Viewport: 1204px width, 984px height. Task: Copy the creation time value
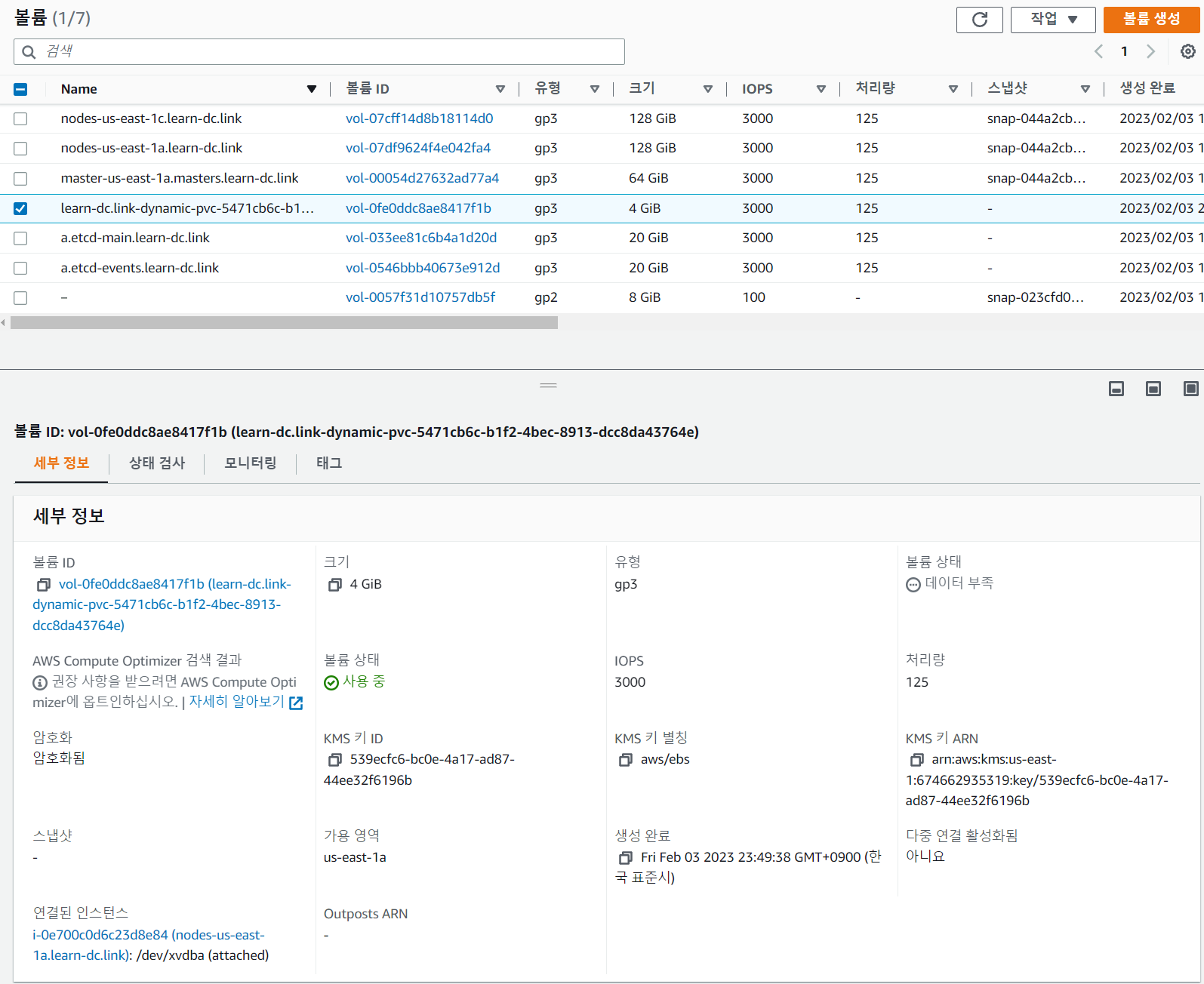click(625, 858)
